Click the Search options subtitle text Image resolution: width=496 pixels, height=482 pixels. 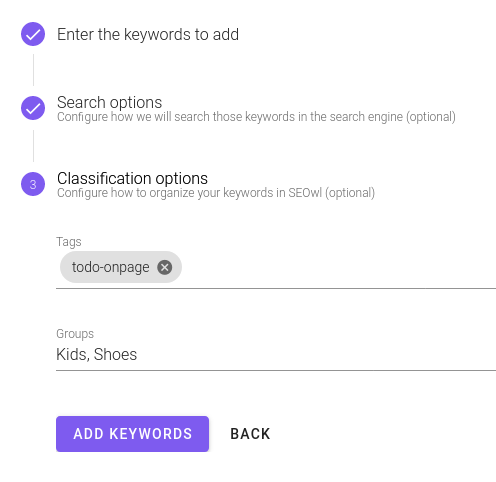pyautogui.click(x=256, y=117)
